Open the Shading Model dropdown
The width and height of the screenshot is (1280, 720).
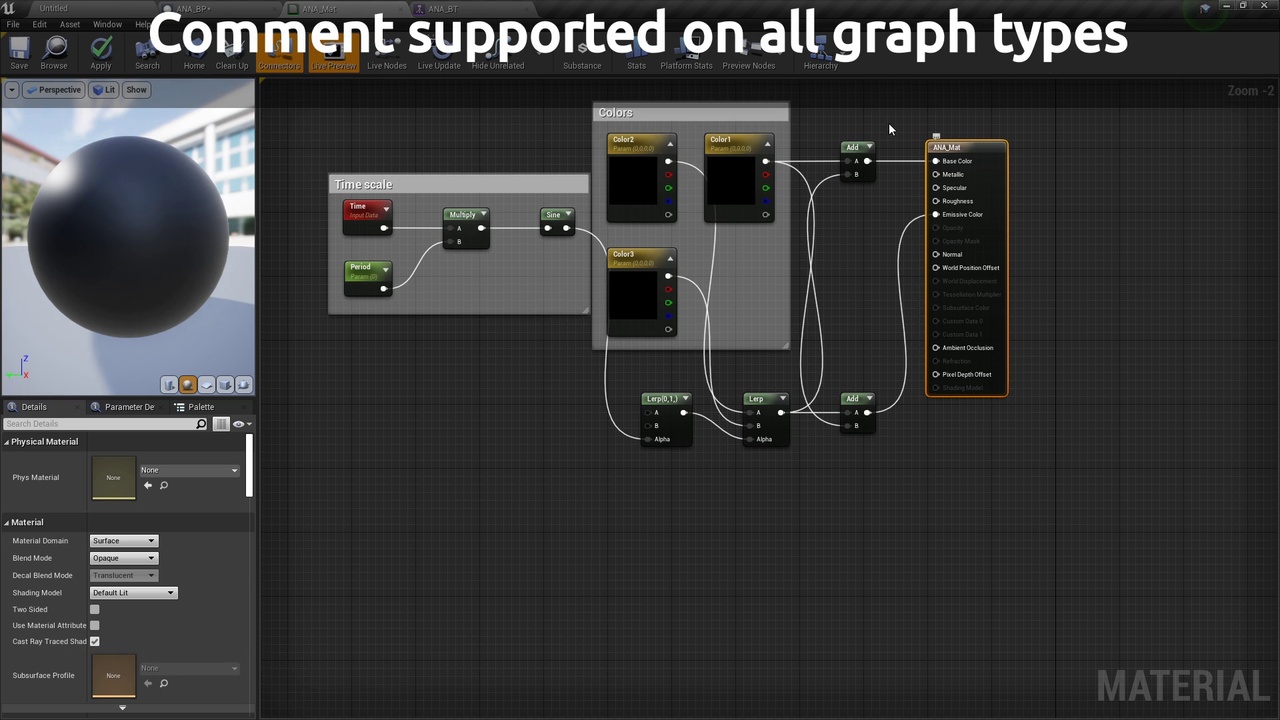point(133,593)
